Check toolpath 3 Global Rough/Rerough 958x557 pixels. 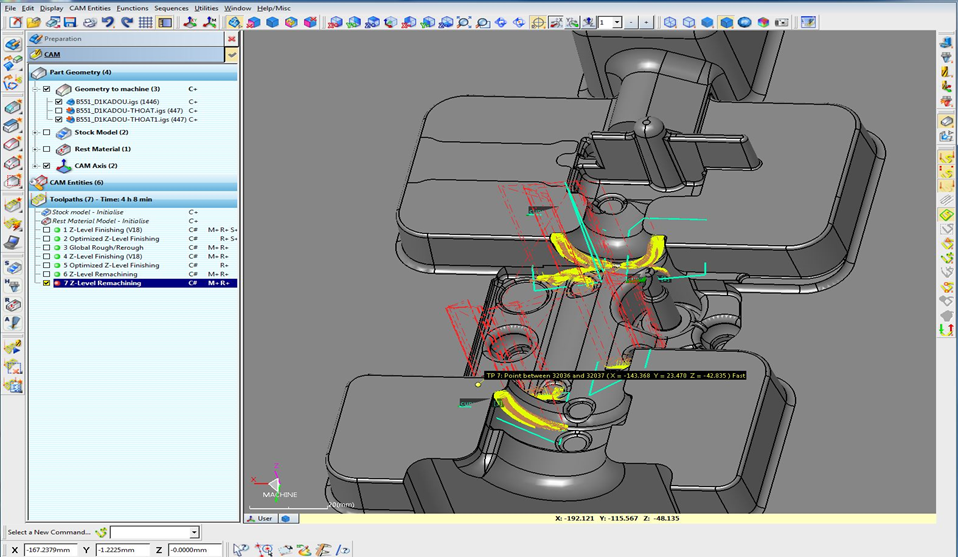click(46, 248)
